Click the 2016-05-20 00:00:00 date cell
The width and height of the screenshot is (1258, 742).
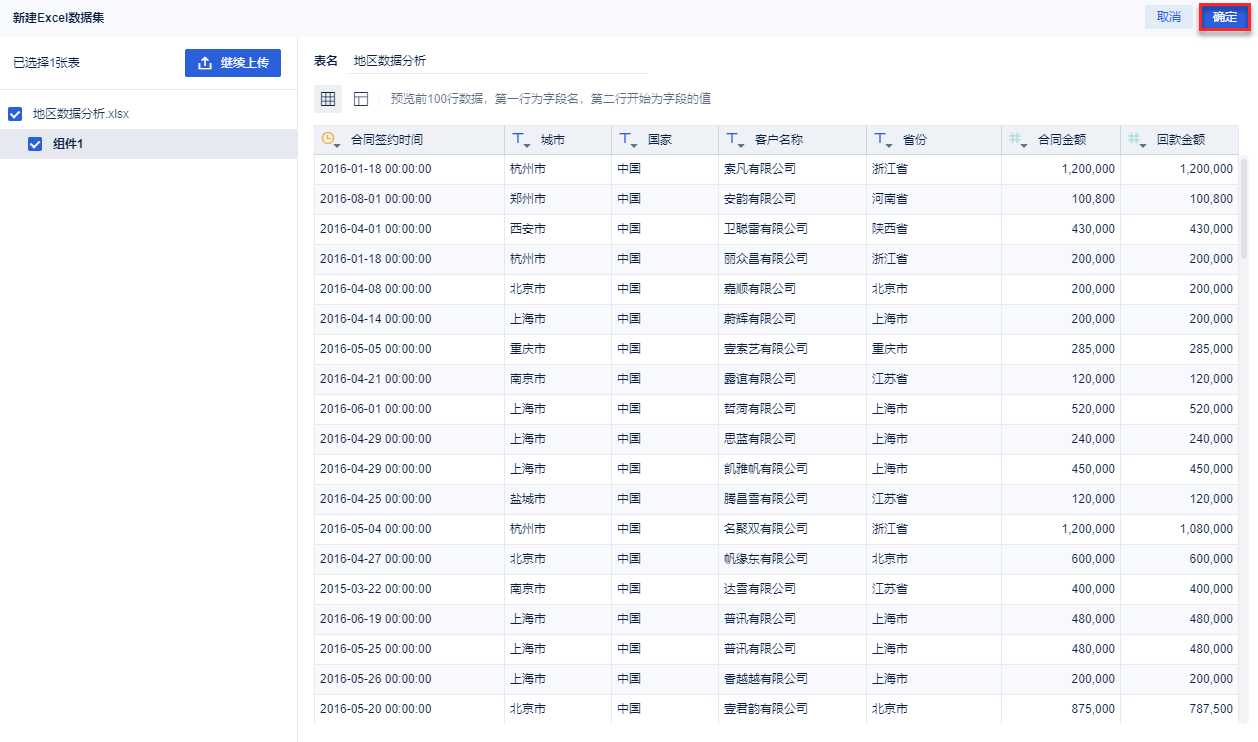point(409,709)
